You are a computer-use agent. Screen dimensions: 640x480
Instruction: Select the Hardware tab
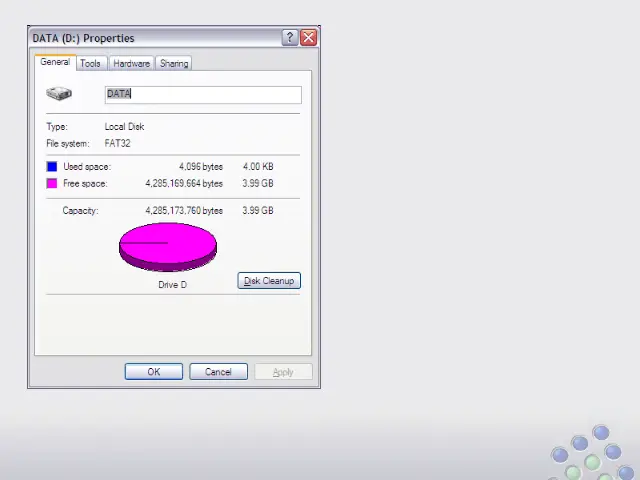tap(131, 63)
